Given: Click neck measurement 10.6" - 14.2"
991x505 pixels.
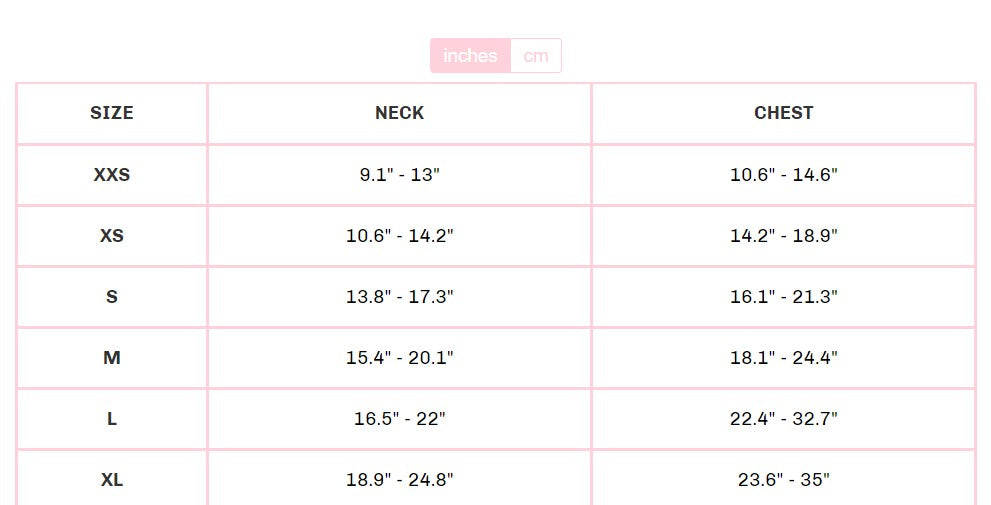Looking at the screenshot, I should (399, 236).
